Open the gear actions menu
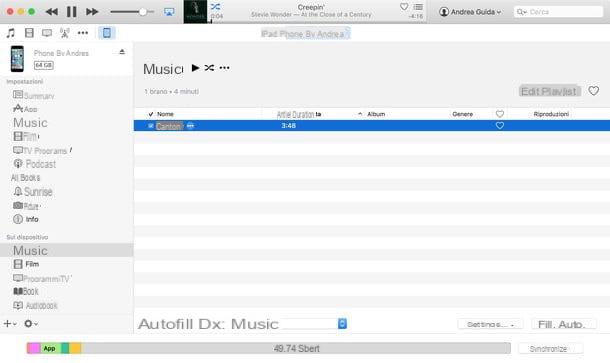Image resolution: width=610 pixels, height=363 pixels. point(31,323)
